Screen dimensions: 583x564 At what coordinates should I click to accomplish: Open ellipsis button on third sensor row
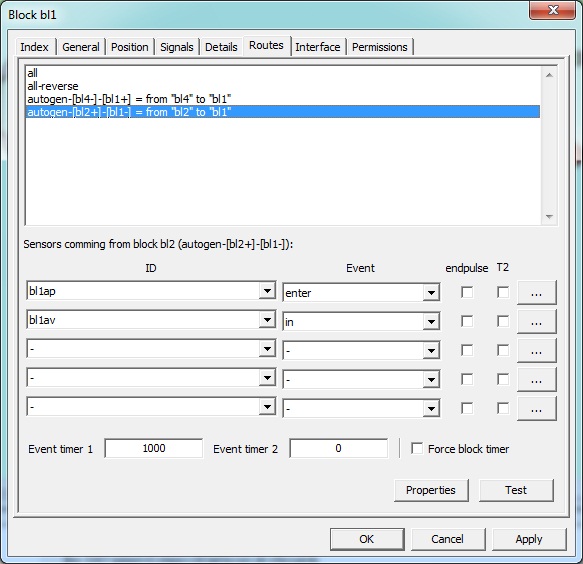(537, 351)
